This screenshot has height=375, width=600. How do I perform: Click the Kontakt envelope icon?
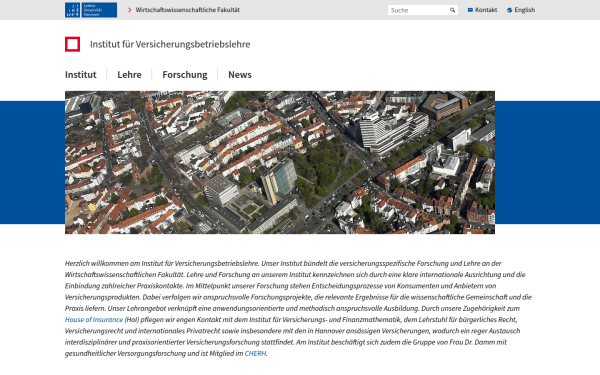[470, 10]
